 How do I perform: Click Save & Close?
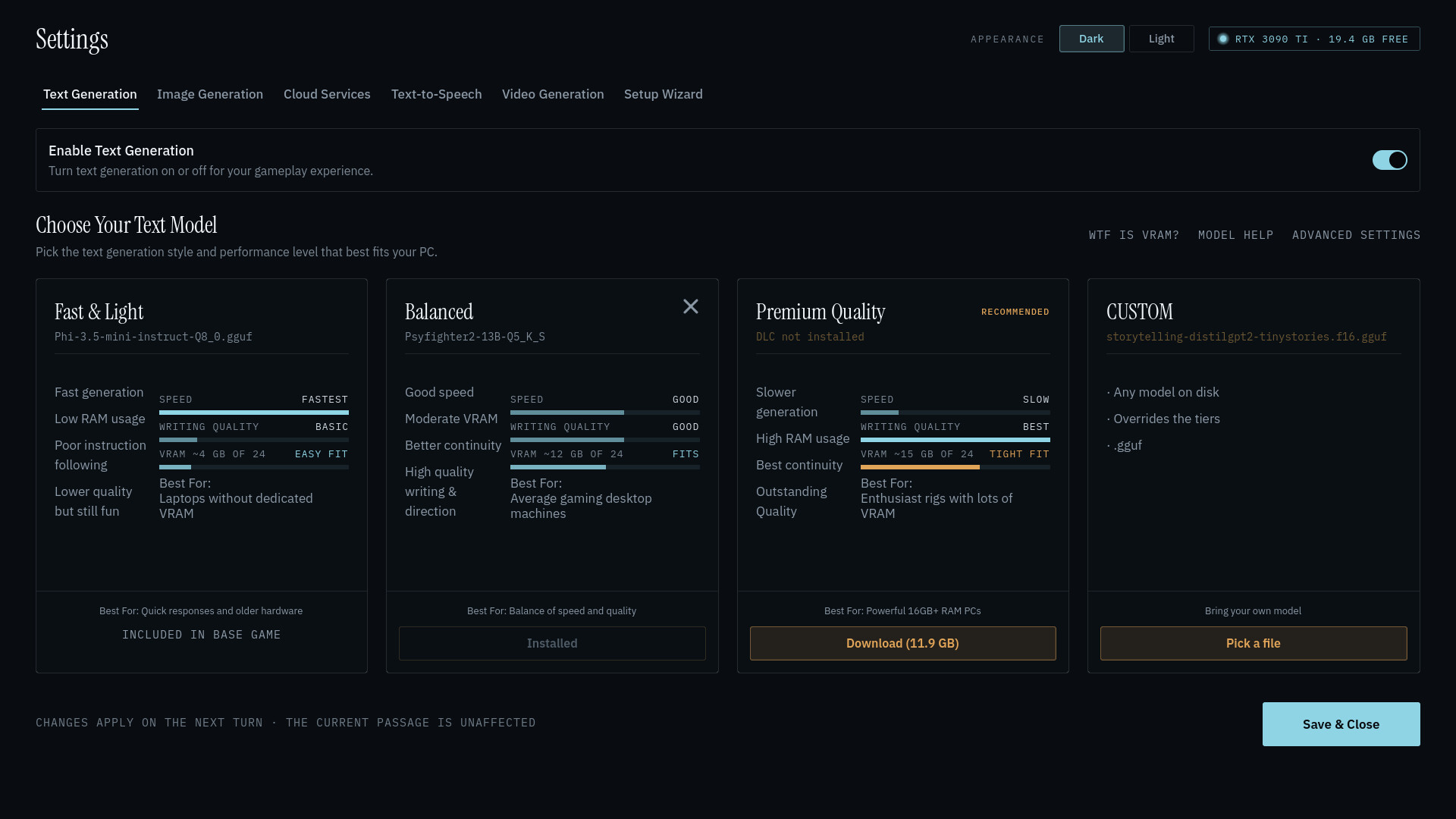[x=1341, y=724]
